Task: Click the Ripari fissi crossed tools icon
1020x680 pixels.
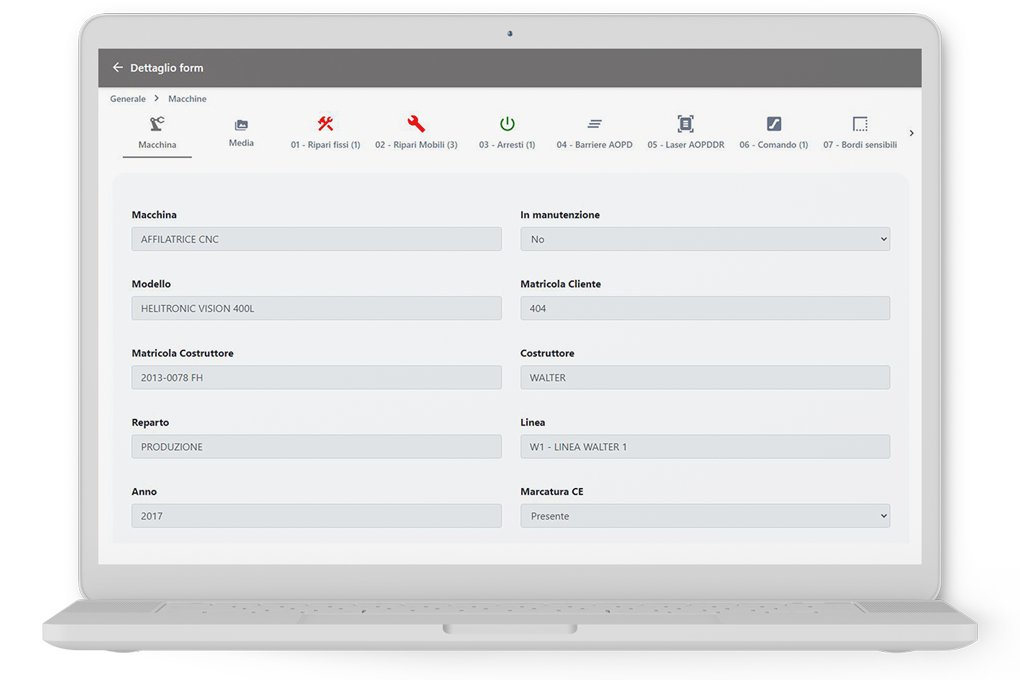Action: pos(325,124)
